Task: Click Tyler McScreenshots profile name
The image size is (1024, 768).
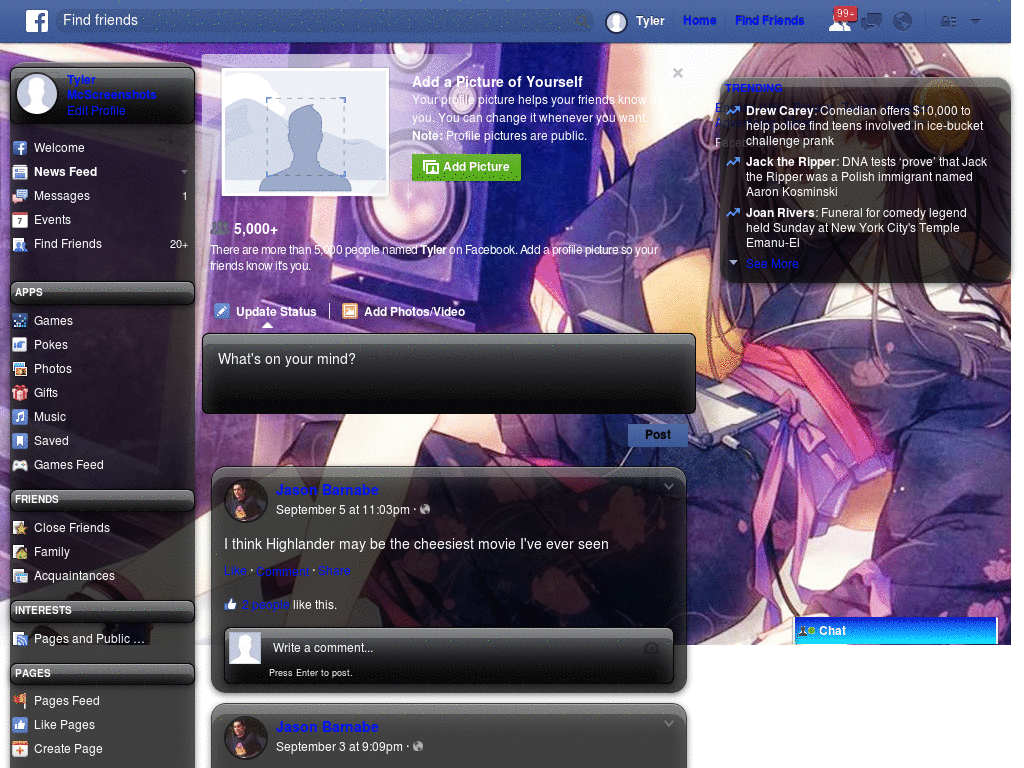Action: [112, 87]
